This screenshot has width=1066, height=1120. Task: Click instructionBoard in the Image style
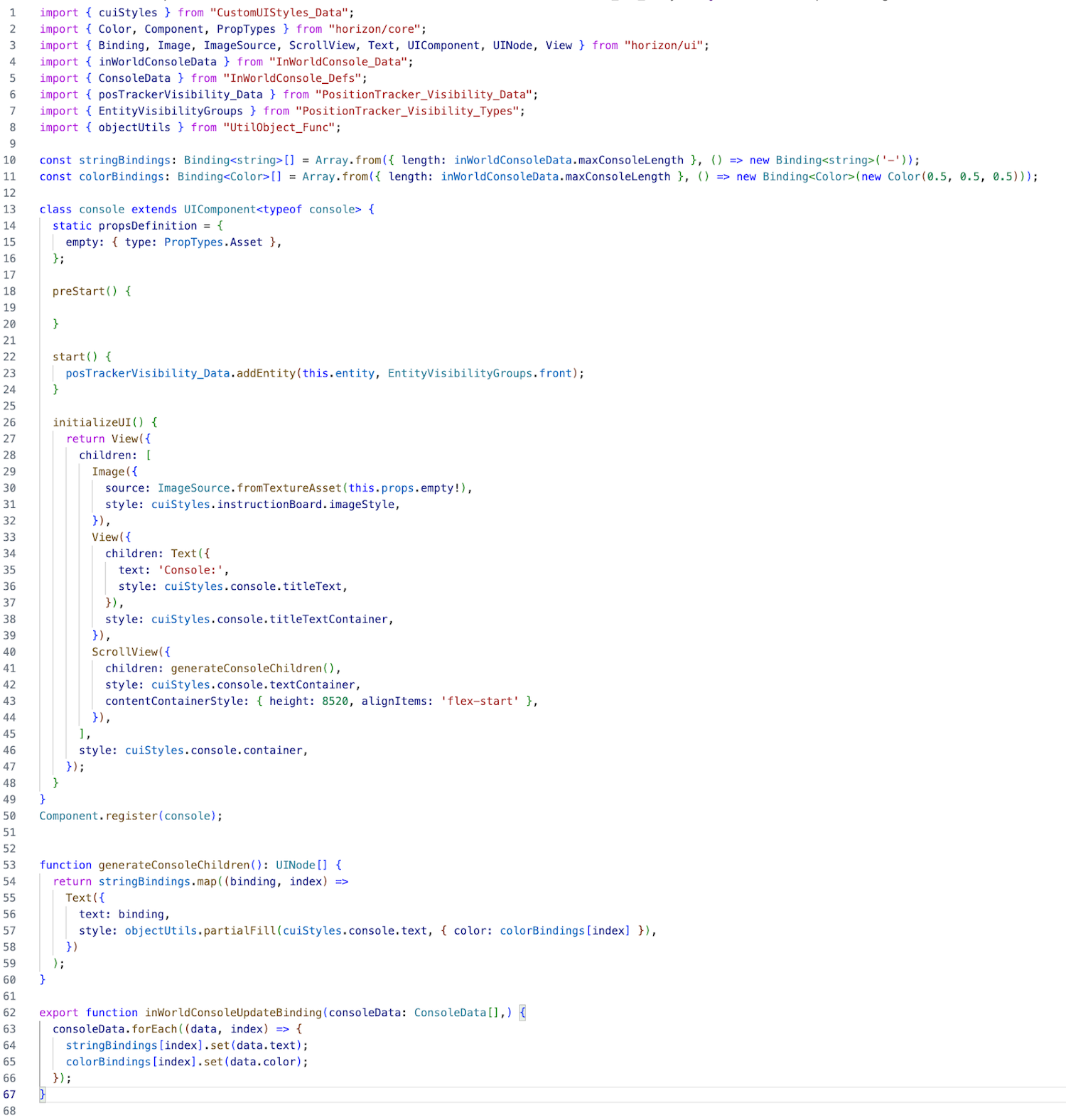click(x=269, y=504)
